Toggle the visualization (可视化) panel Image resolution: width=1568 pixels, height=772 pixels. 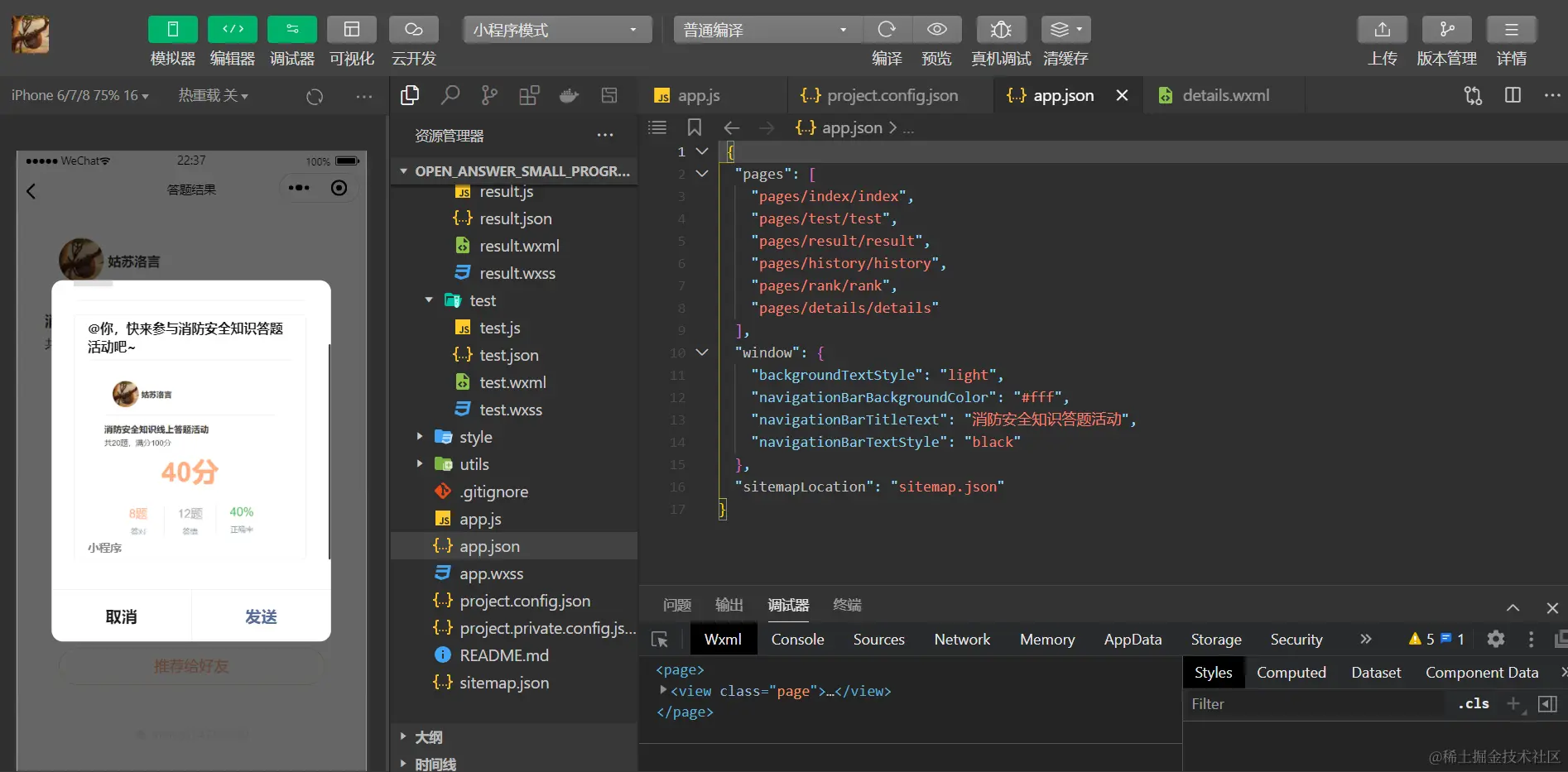(x=352, y=30)
